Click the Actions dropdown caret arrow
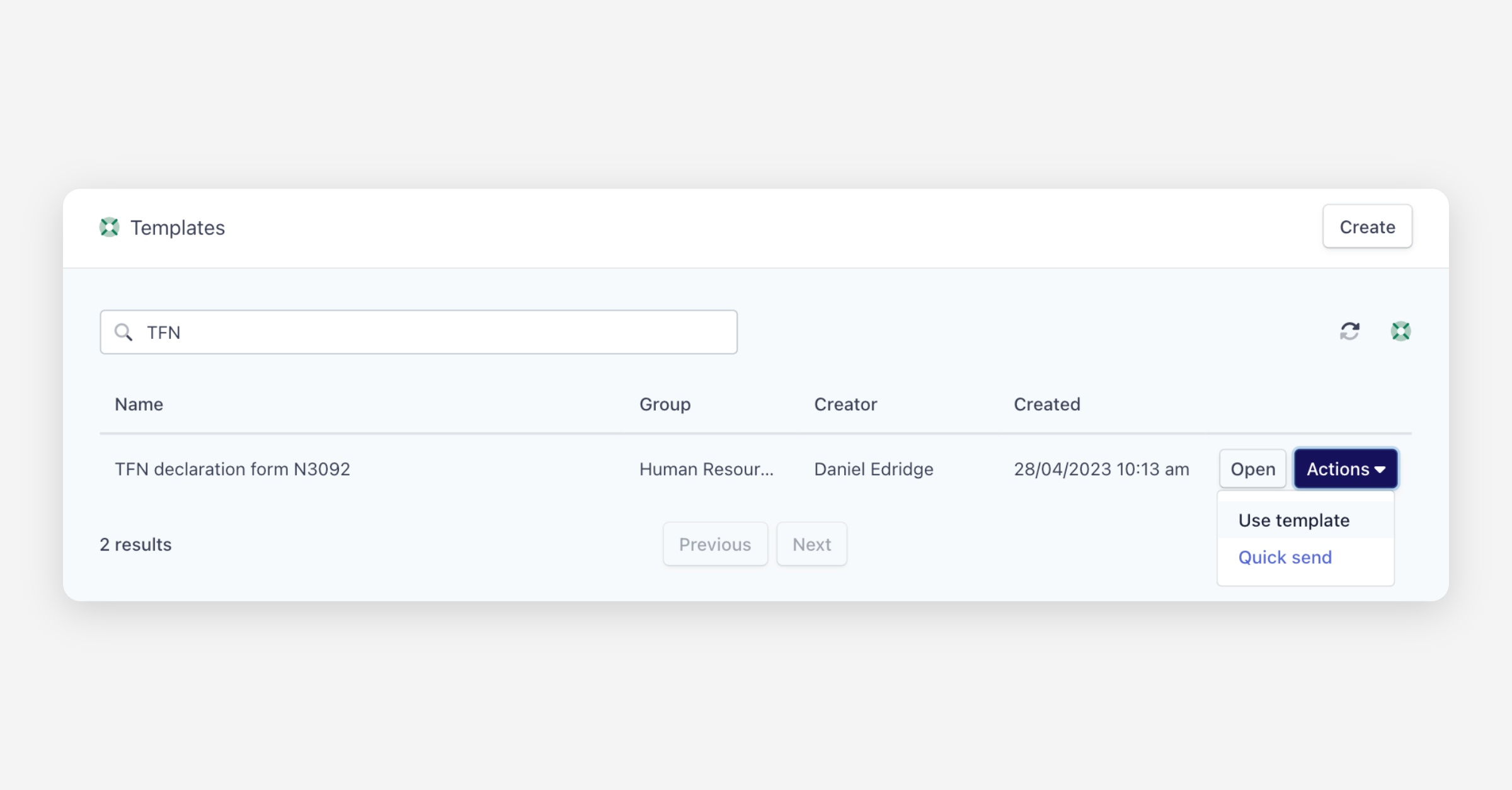The image size is (1512, 790). pos(1380,470)
